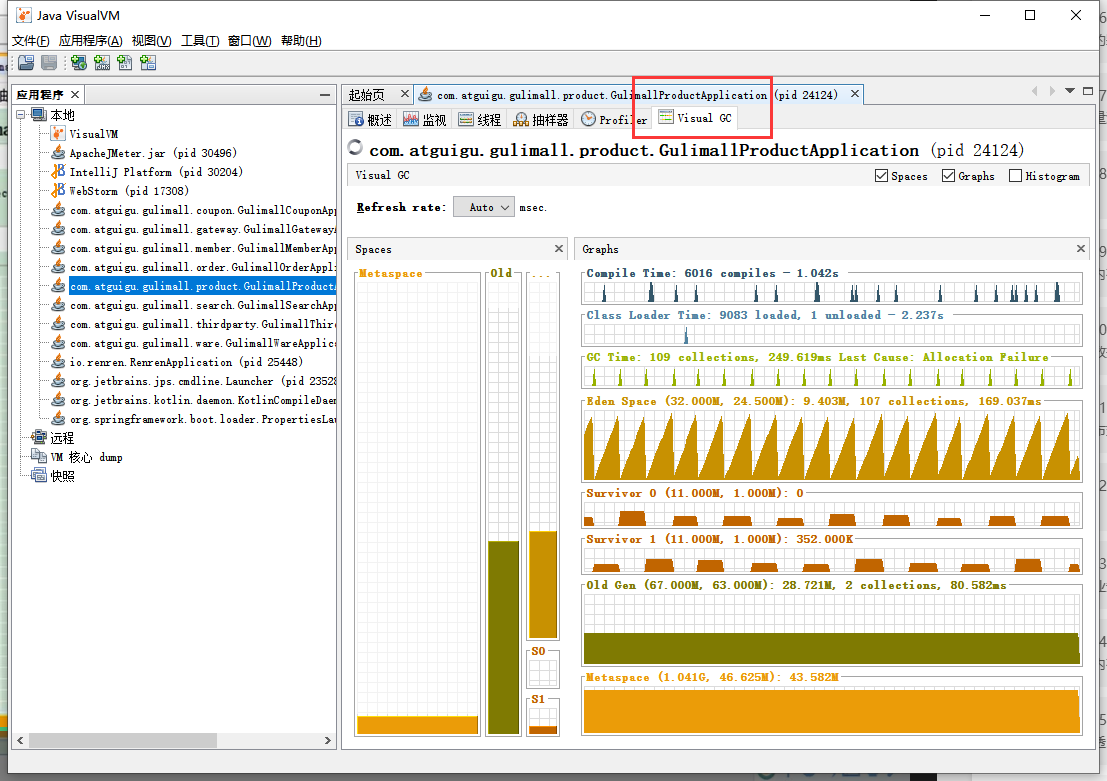Viewport: 1107px width, 781px height.
Task: Click the Profiler tab clock icon
Action: [x=589, y=119]
